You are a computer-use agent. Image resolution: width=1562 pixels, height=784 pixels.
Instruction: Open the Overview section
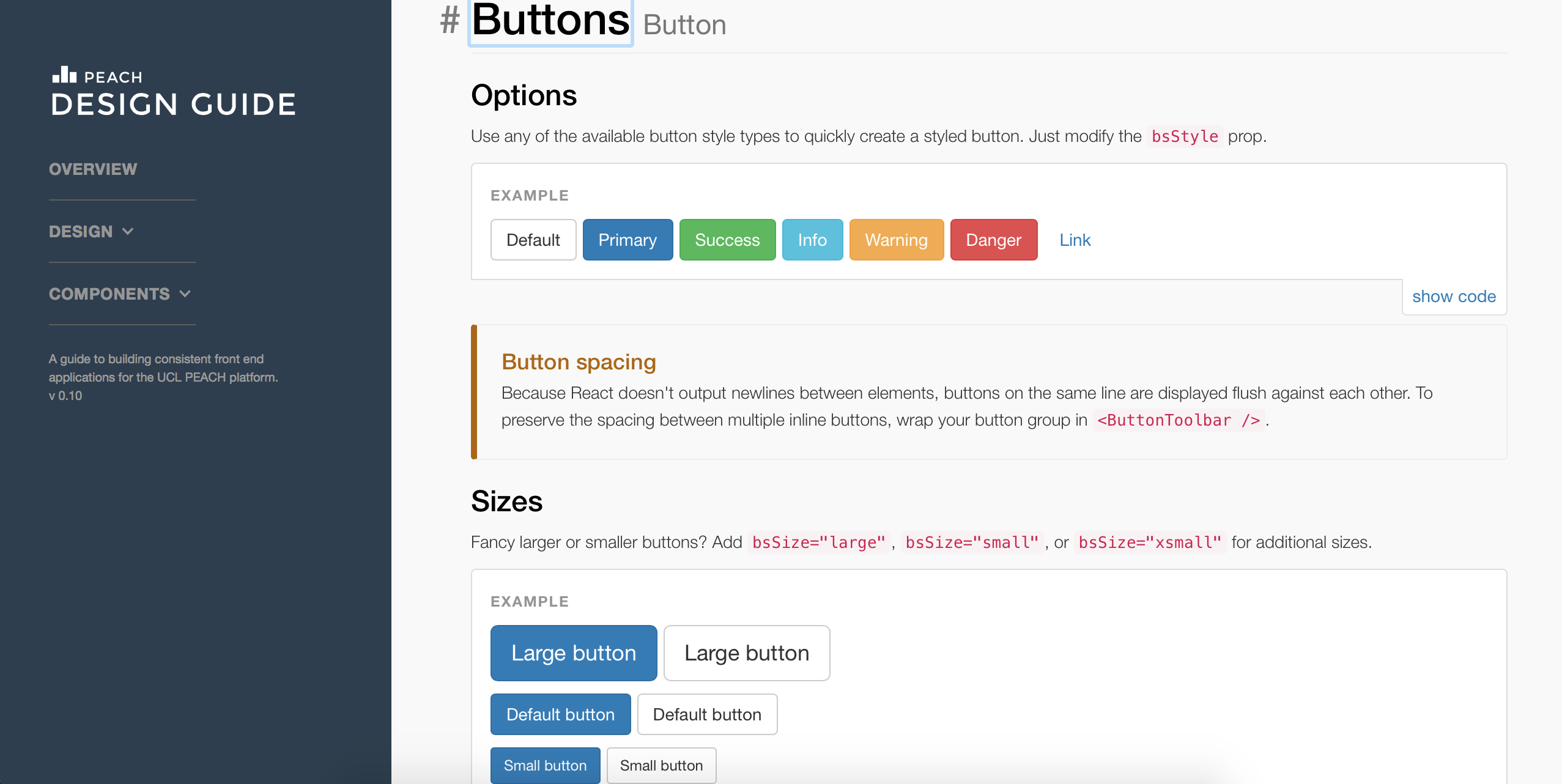[93, 169]
